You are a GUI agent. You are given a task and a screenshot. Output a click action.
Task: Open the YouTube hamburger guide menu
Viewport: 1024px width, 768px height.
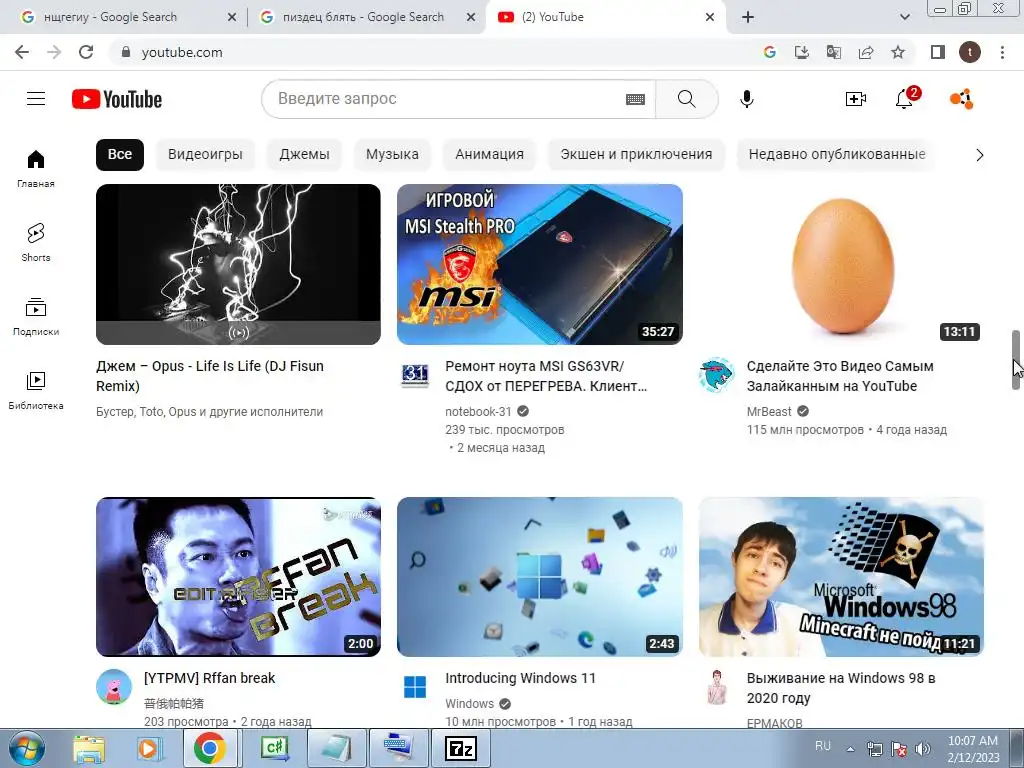(36, 99)
